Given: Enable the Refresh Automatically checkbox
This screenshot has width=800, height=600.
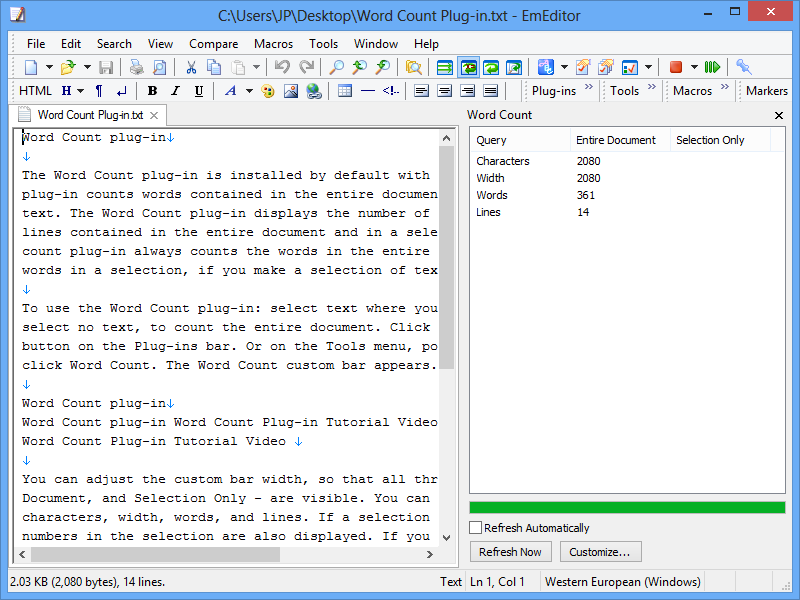Looking at the screenshot, I should tap(476, 528).
